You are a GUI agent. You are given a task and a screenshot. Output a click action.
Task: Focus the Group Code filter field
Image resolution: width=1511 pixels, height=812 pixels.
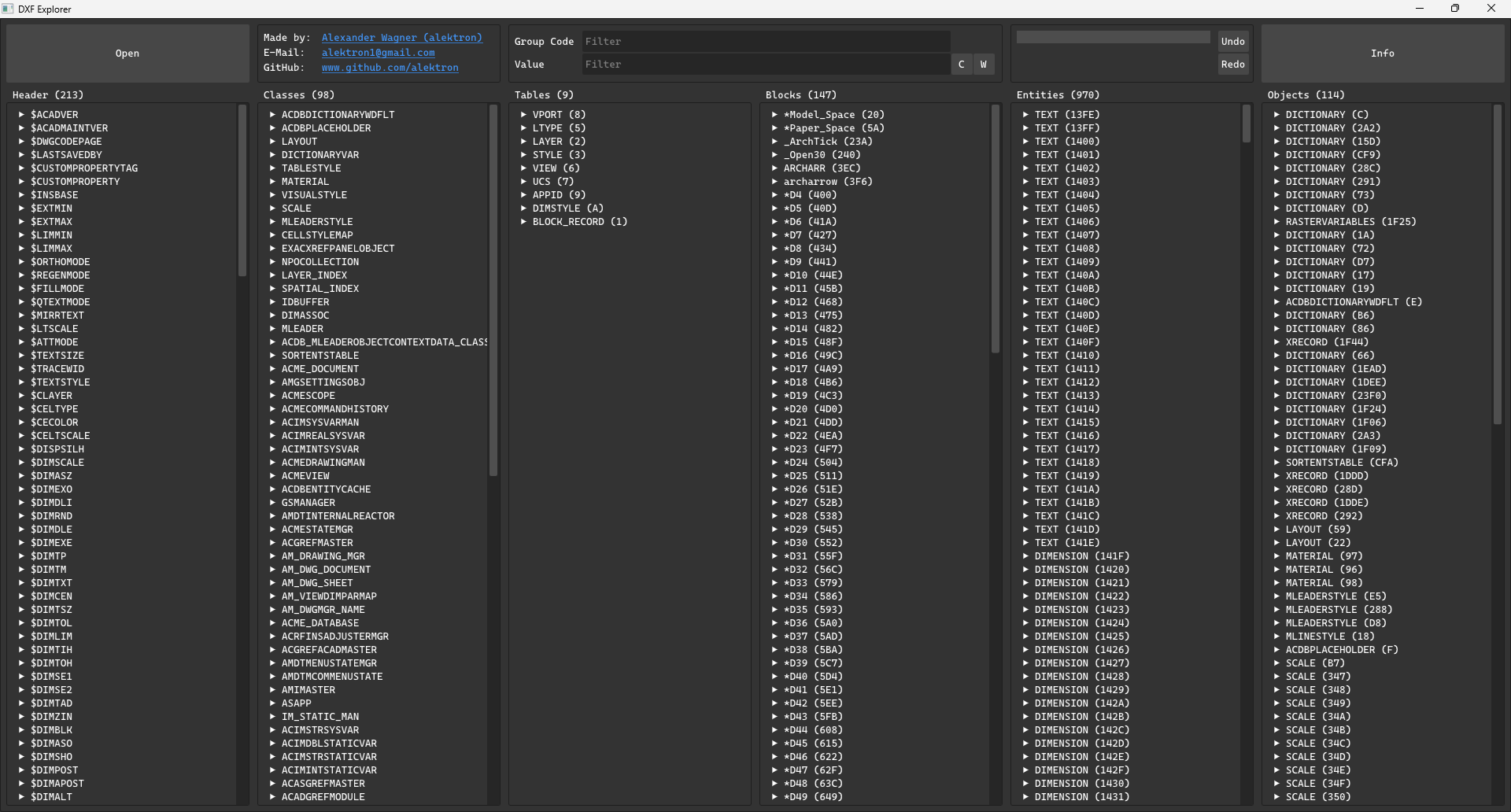(766, 42)
